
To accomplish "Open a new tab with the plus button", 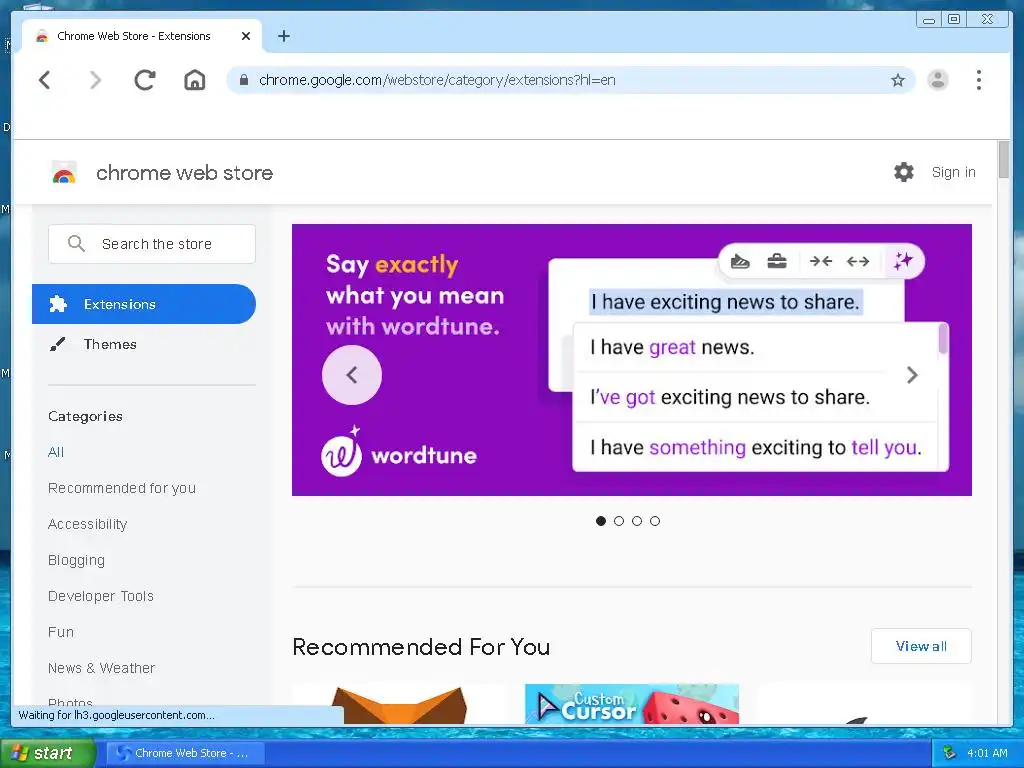I will pyautogui.click(x=283, y=36).
